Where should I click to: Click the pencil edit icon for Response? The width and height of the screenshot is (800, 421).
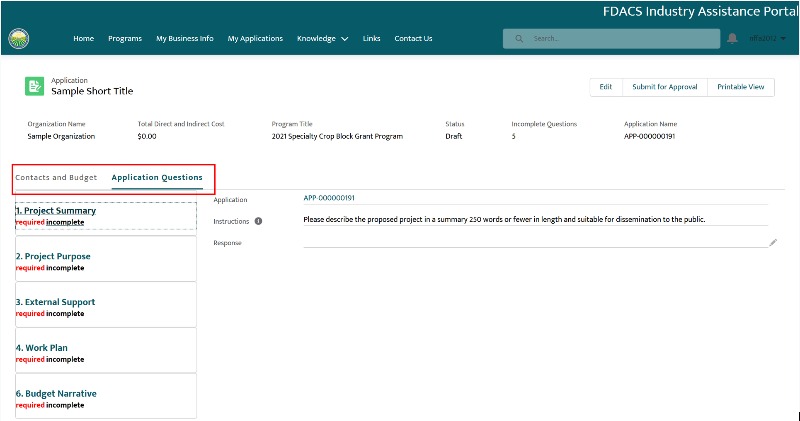(773, 242)
